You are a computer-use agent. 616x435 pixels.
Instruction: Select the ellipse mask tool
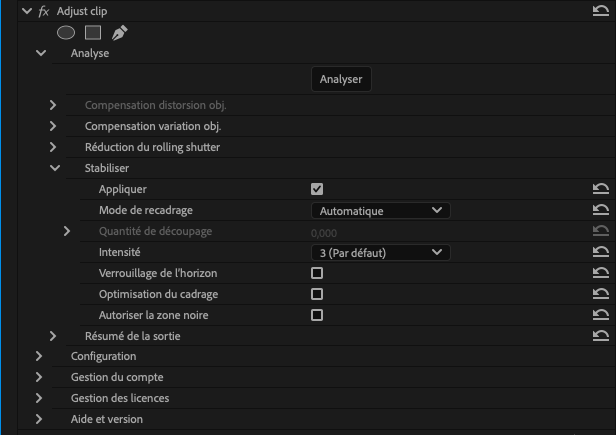point(66,32)
